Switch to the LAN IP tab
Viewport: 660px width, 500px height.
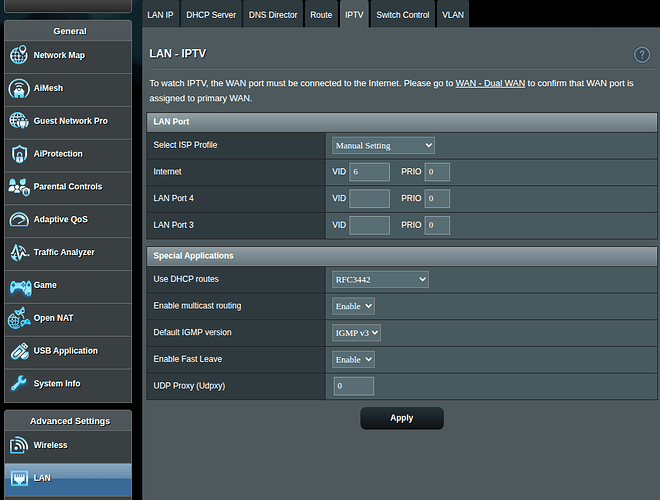point(160,15)
